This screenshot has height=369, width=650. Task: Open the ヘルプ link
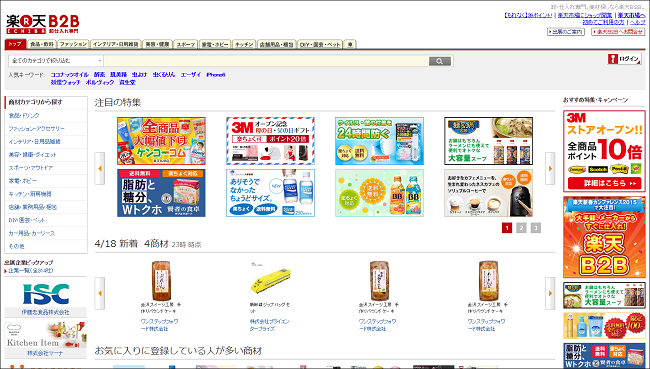coord(638,22)
